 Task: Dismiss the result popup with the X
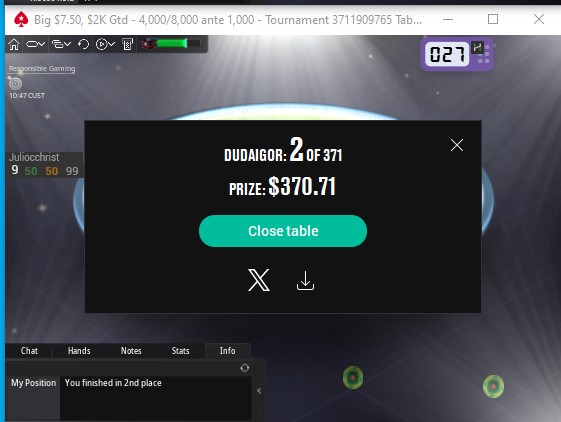pyautogui.click(x=457, y=145)
